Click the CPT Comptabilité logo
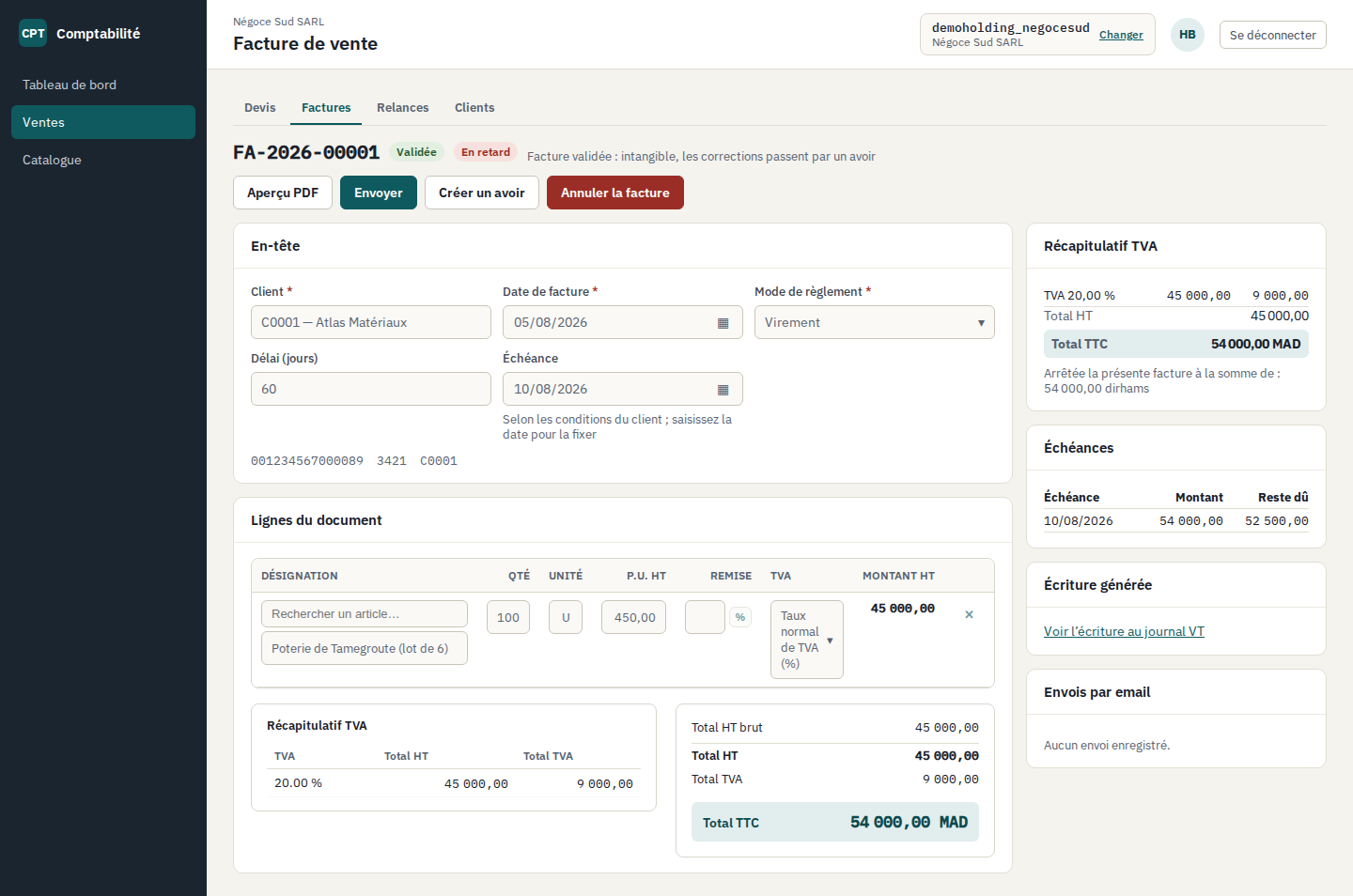Image resolution: width=1353 pixels, height=896 pixels. (x=80, y=34)
